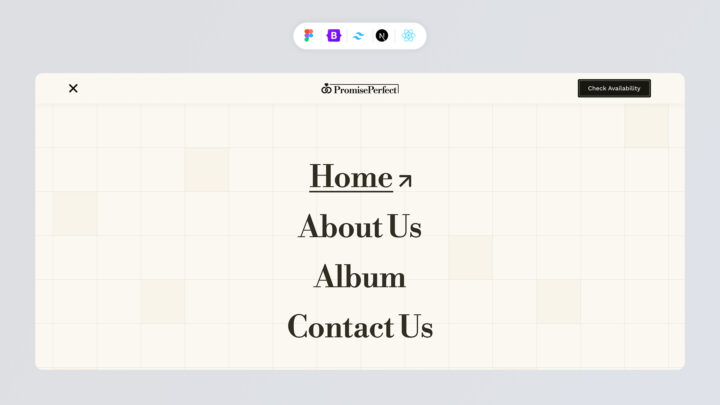Click the leftmost shaded grid tile
Image resolution: width=720 pixels, height=405 pixels.
(x=75, y=213)
